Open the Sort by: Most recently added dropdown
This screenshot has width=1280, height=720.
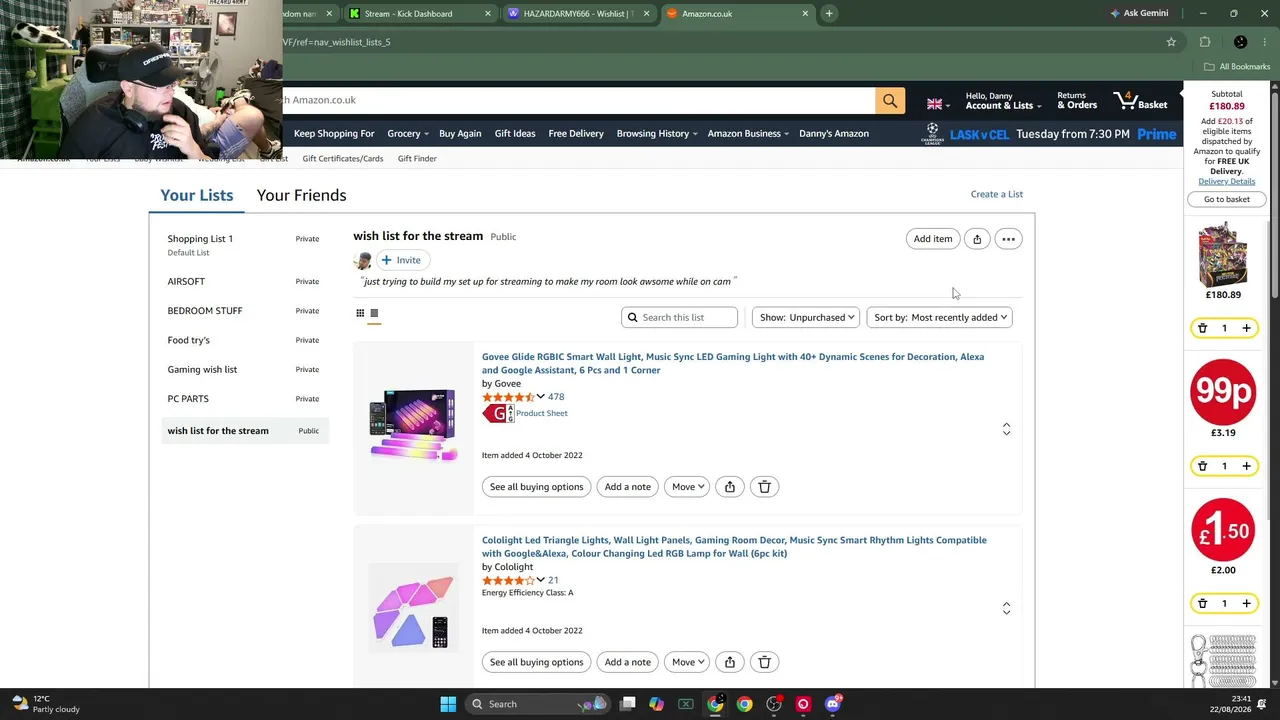(940, 317)
